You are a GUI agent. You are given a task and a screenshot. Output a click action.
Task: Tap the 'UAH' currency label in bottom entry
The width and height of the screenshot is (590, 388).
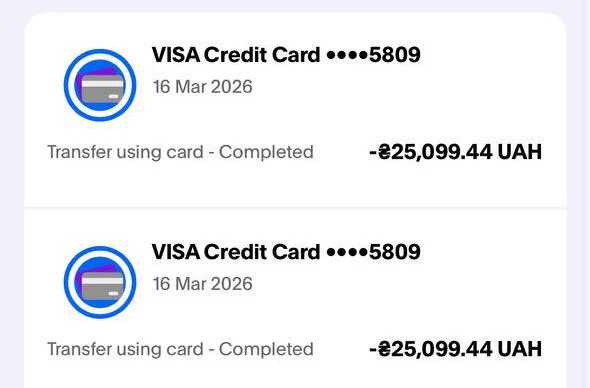pos(520,349)
